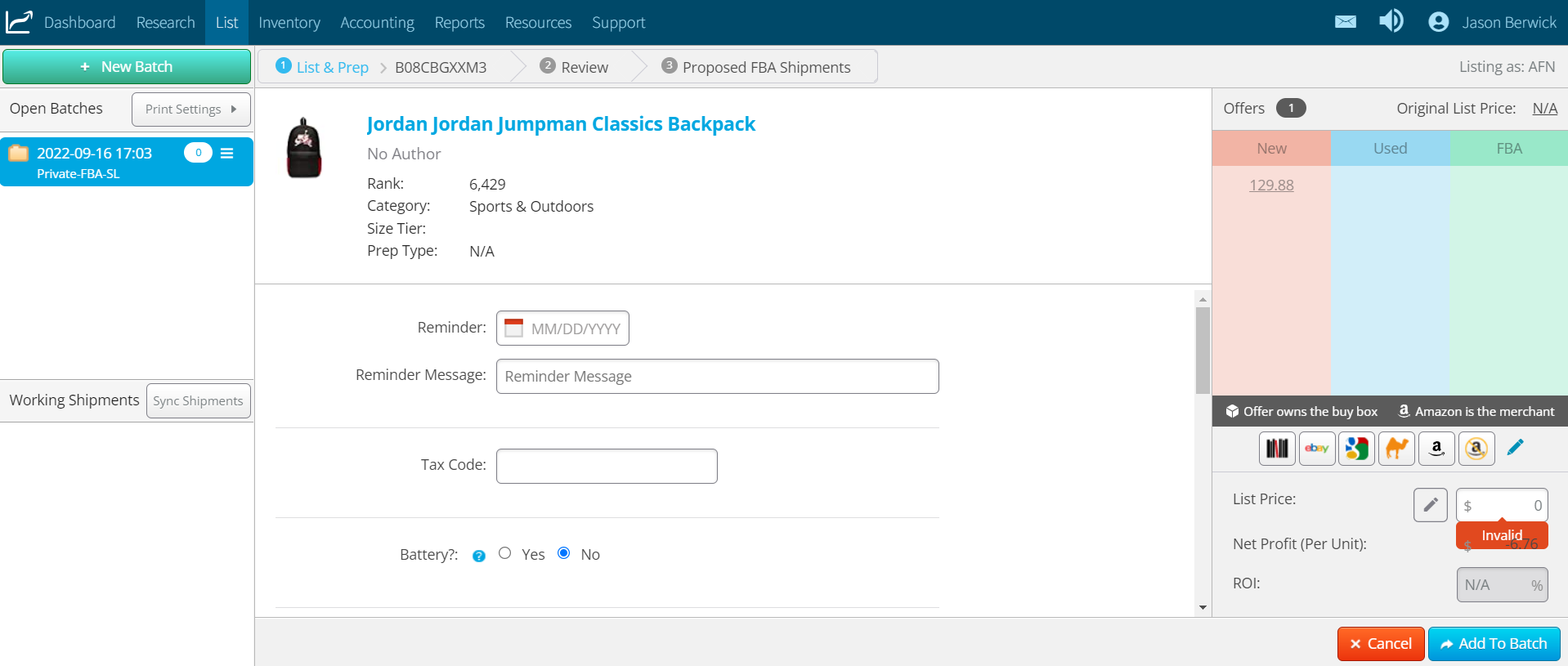
Task: Click the app logo chart icon
Action: [19, 22]
